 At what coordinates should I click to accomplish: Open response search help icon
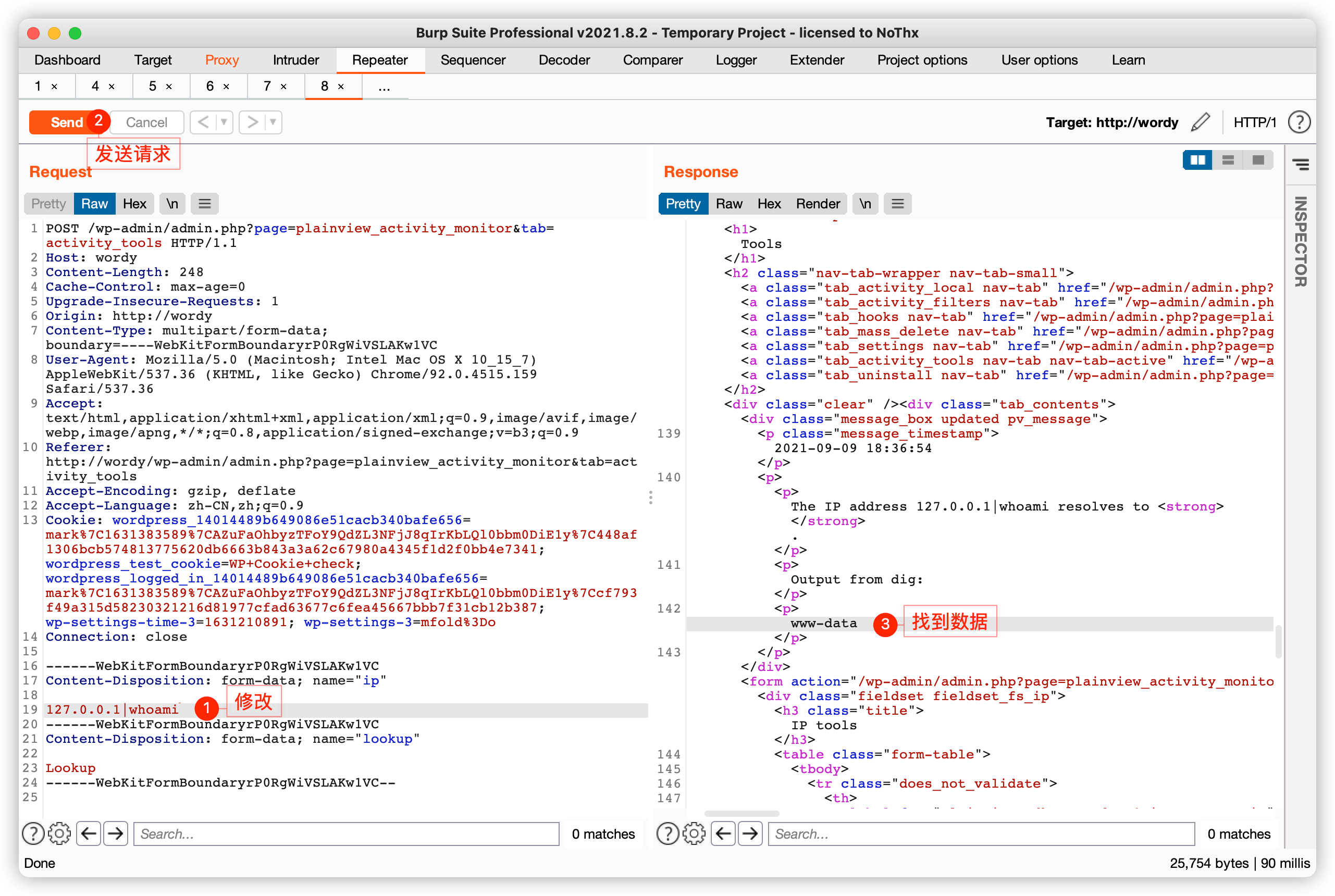coord(667,833)
